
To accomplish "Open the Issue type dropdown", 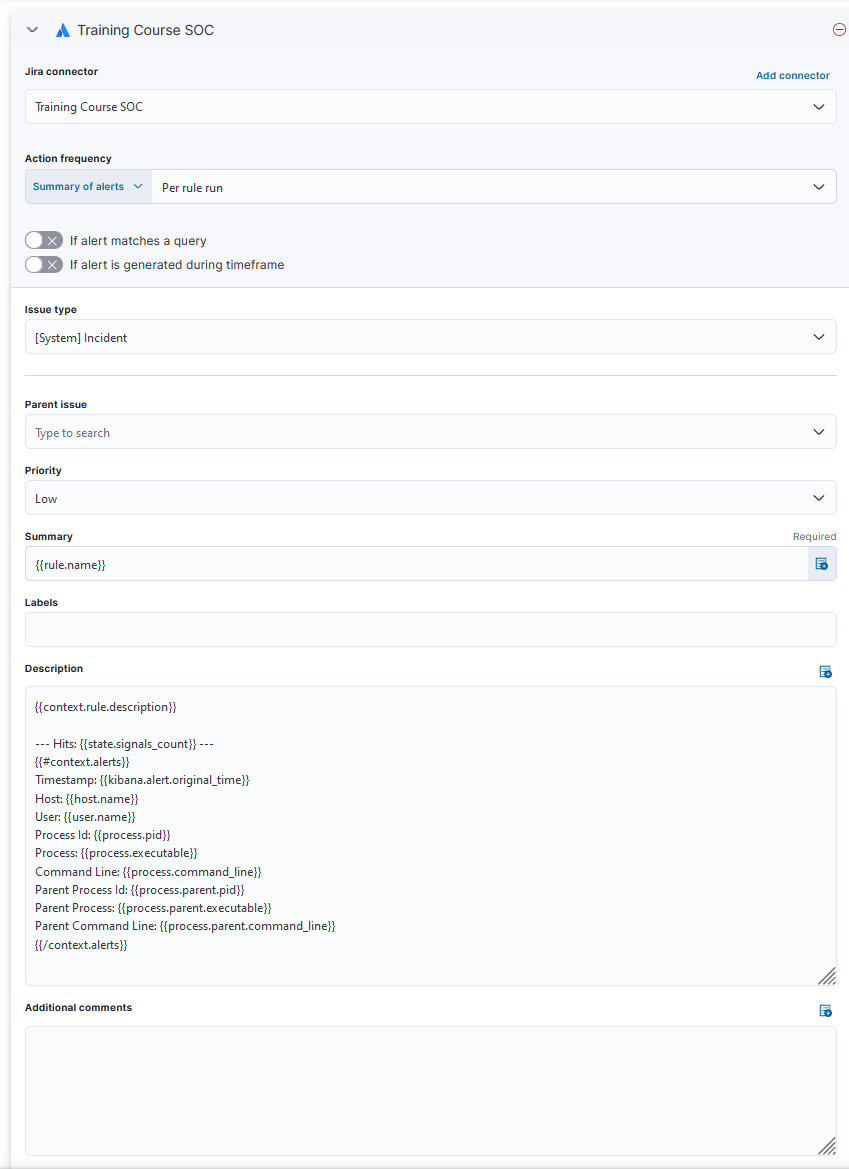I will [x=430, y=338].
